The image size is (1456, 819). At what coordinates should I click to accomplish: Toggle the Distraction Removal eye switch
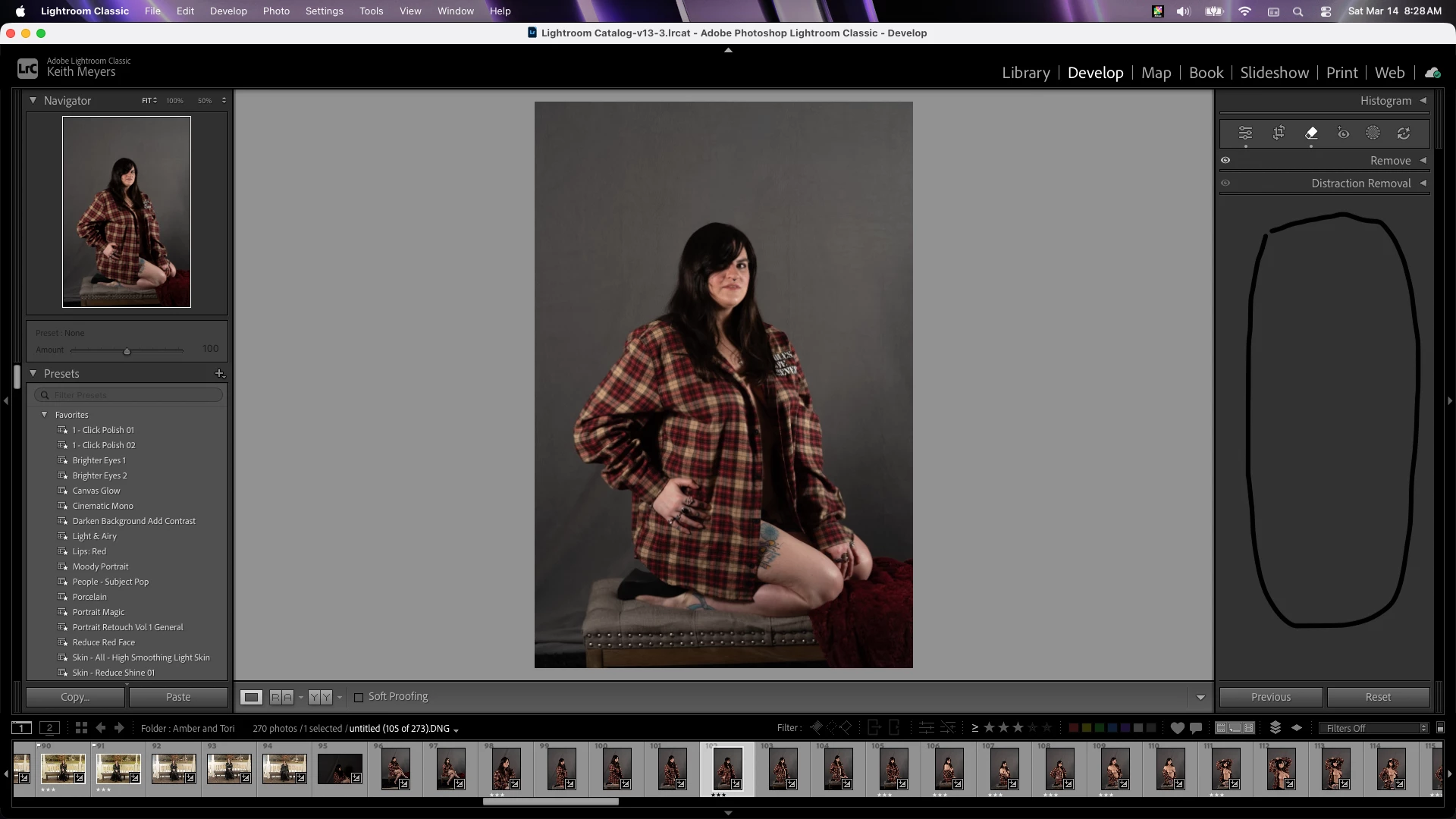[x=1225, y=183]
